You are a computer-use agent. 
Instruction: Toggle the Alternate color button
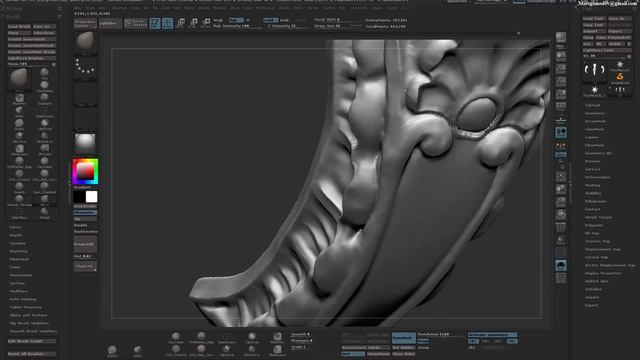click(85, 213)
